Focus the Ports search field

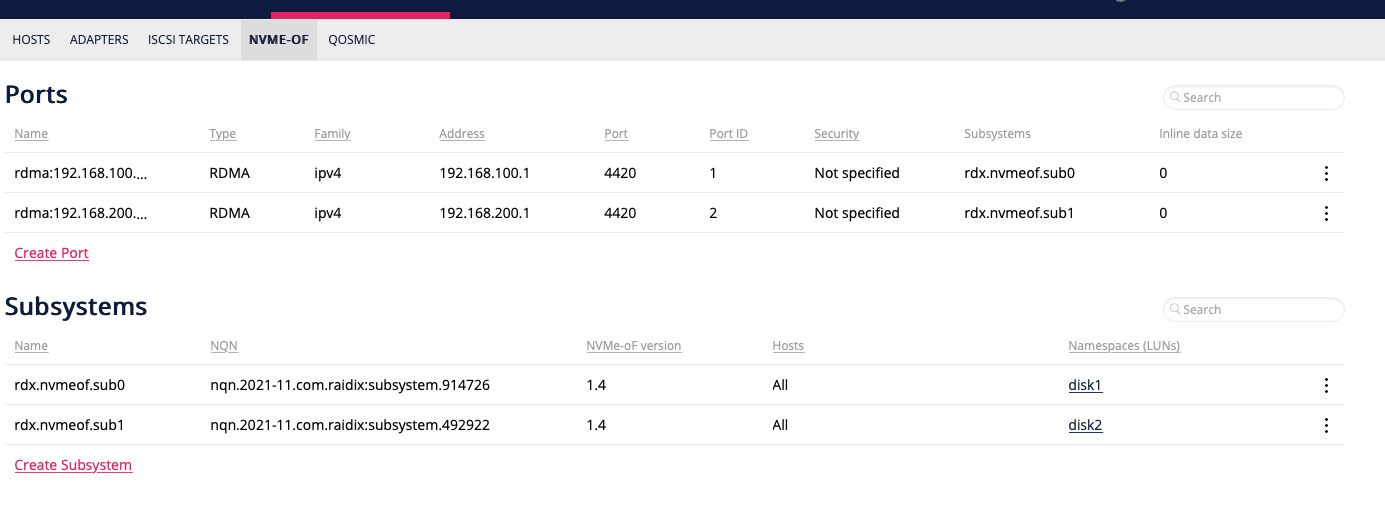[x=1254, y=98]
